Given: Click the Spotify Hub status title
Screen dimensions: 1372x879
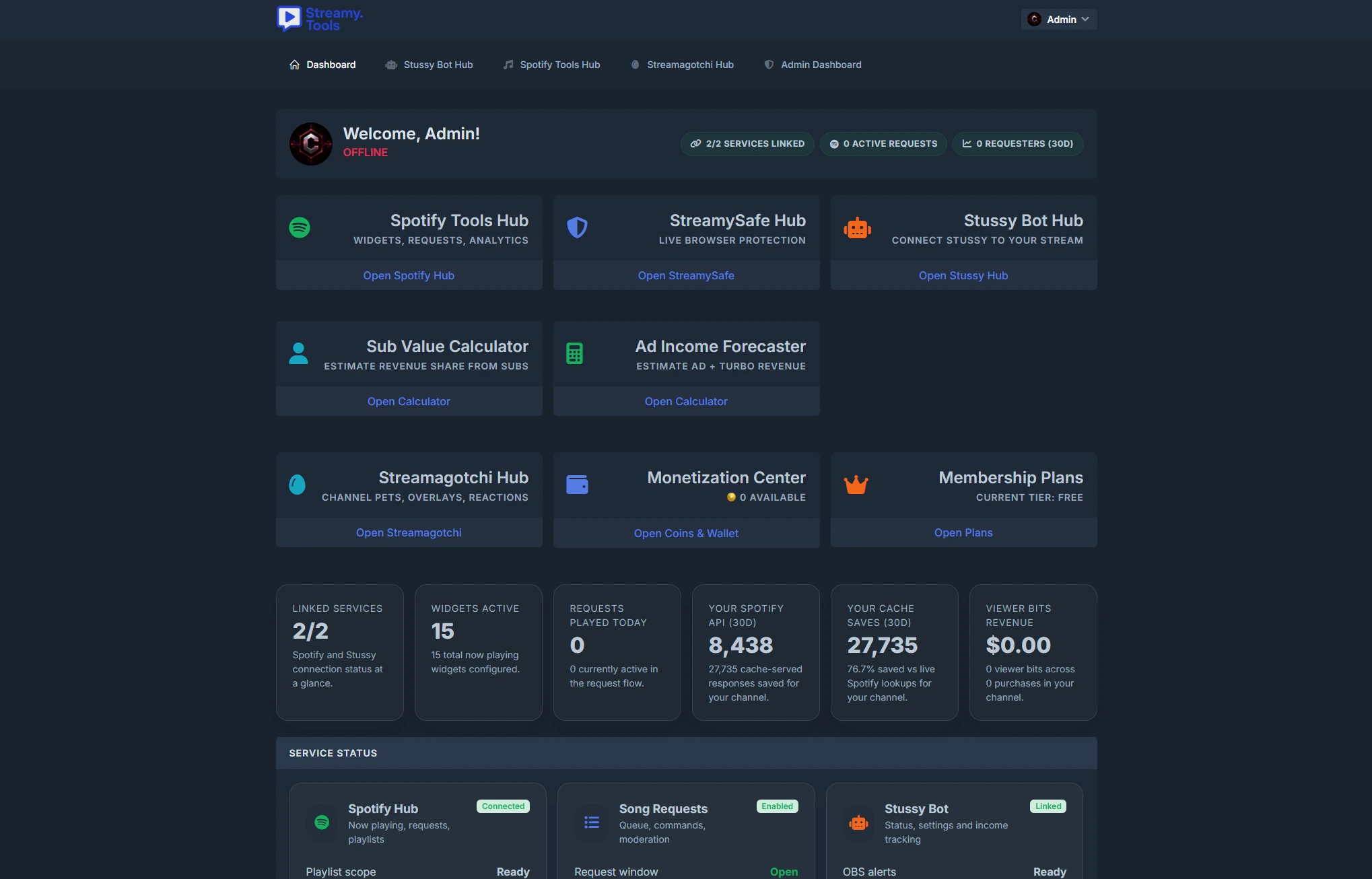Looking at the screenshot, I should 383,809.
